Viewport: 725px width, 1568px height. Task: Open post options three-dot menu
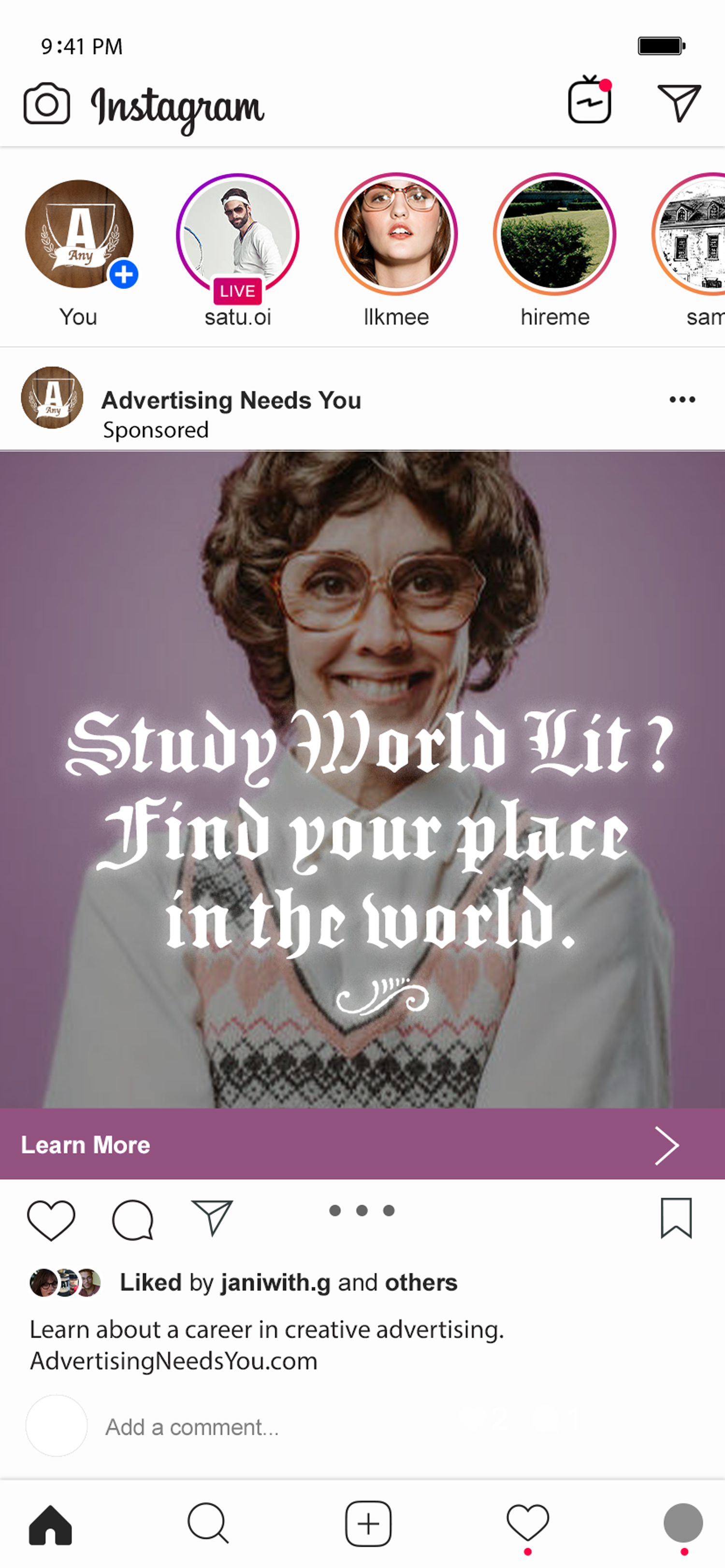click(682, 400)
